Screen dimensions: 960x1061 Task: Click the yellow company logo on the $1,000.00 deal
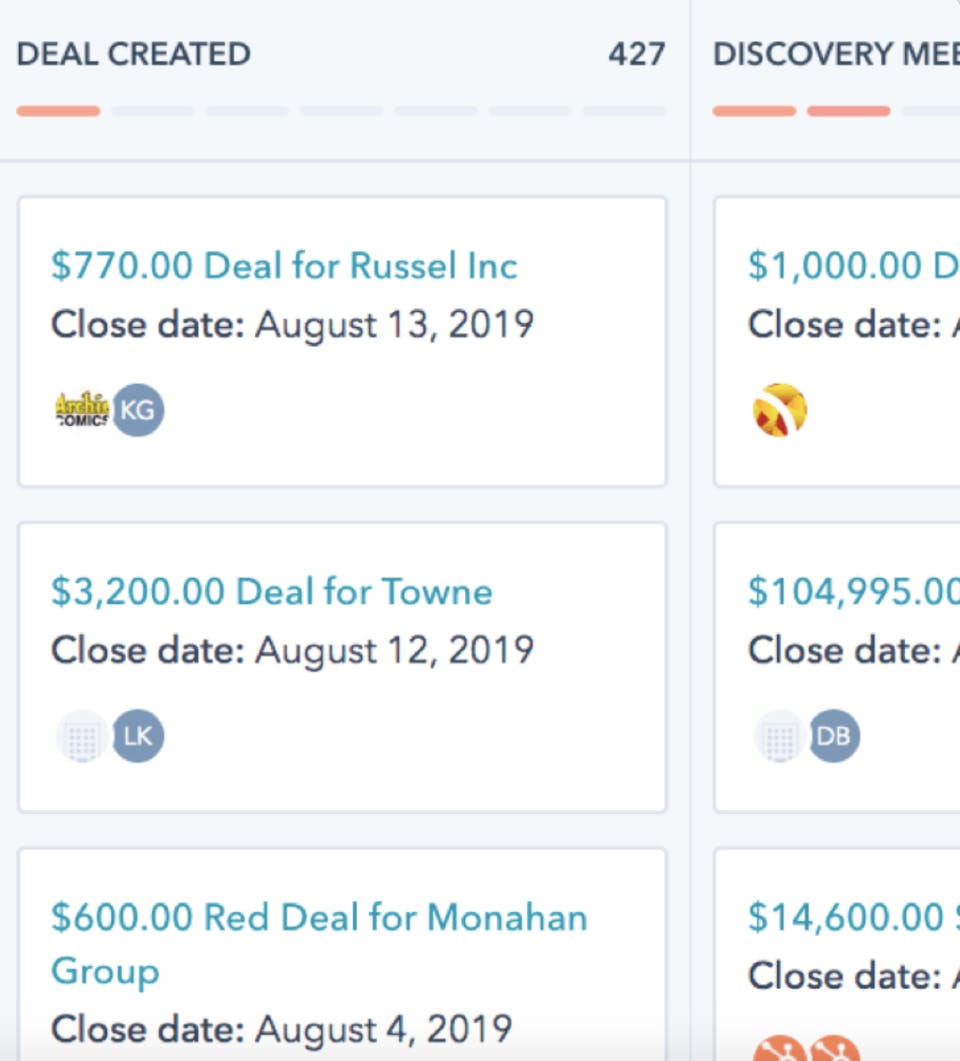click(x=782, y=408)
